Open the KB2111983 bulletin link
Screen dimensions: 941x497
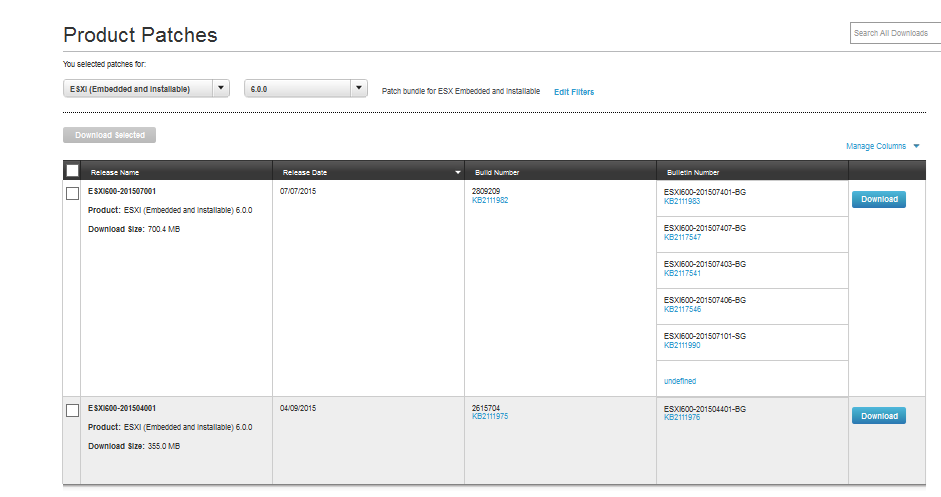click(682, 202)
